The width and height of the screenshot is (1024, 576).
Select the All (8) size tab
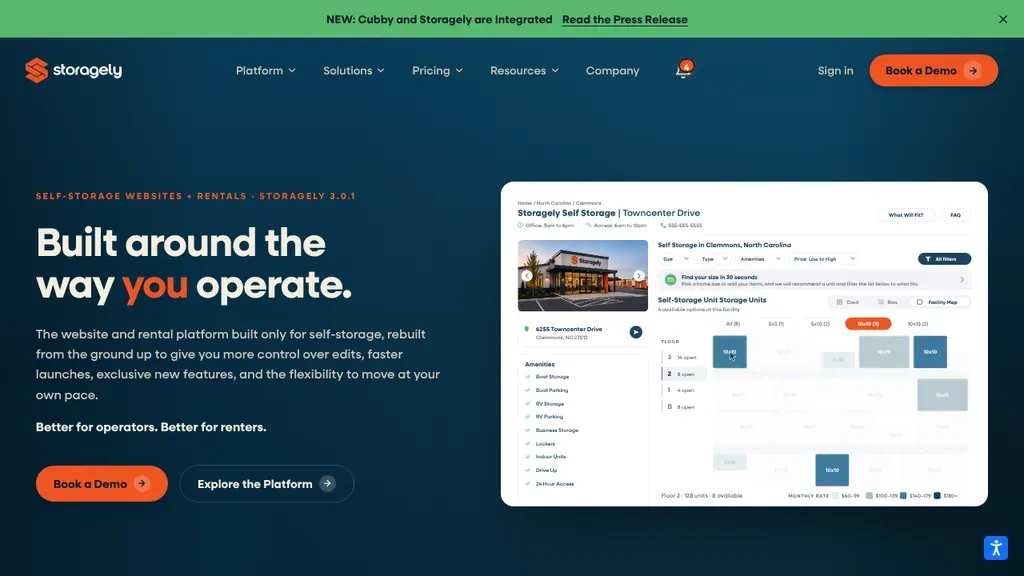click(x=733, y=324)
